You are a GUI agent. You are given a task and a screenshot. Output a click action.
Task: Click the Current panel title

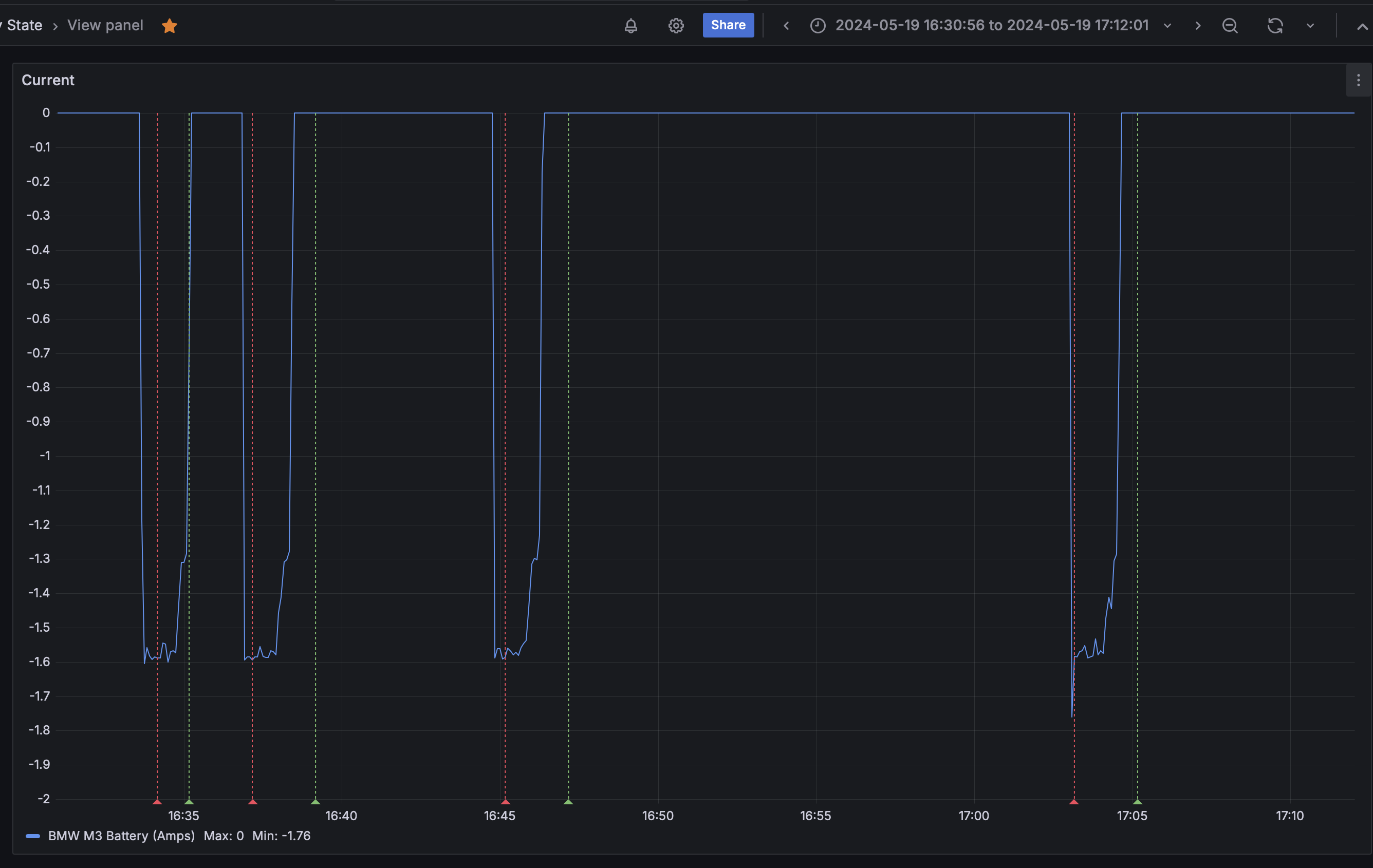pyautogui.click(x=48, y=80)
